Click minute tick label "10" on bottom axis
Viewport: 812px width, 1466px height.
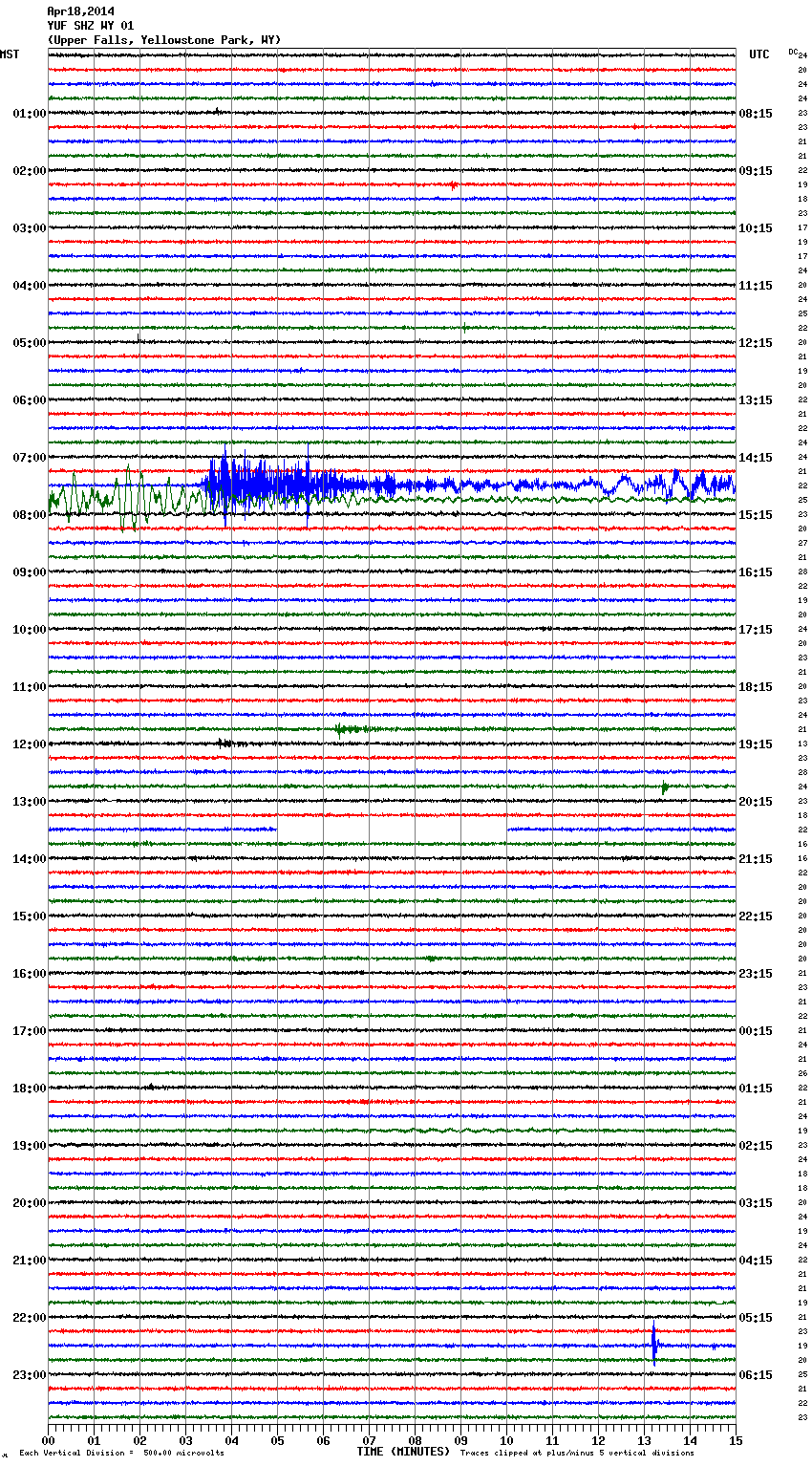[x=506, y=1440]
